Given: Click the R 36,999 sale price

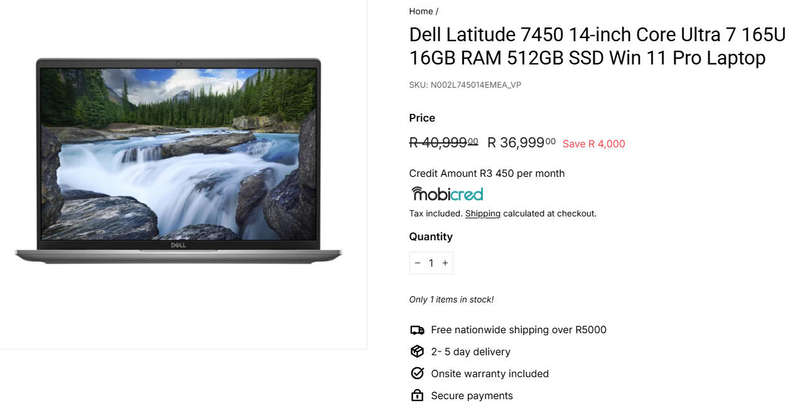Looking at the screenshot, I should pos(521,142).
